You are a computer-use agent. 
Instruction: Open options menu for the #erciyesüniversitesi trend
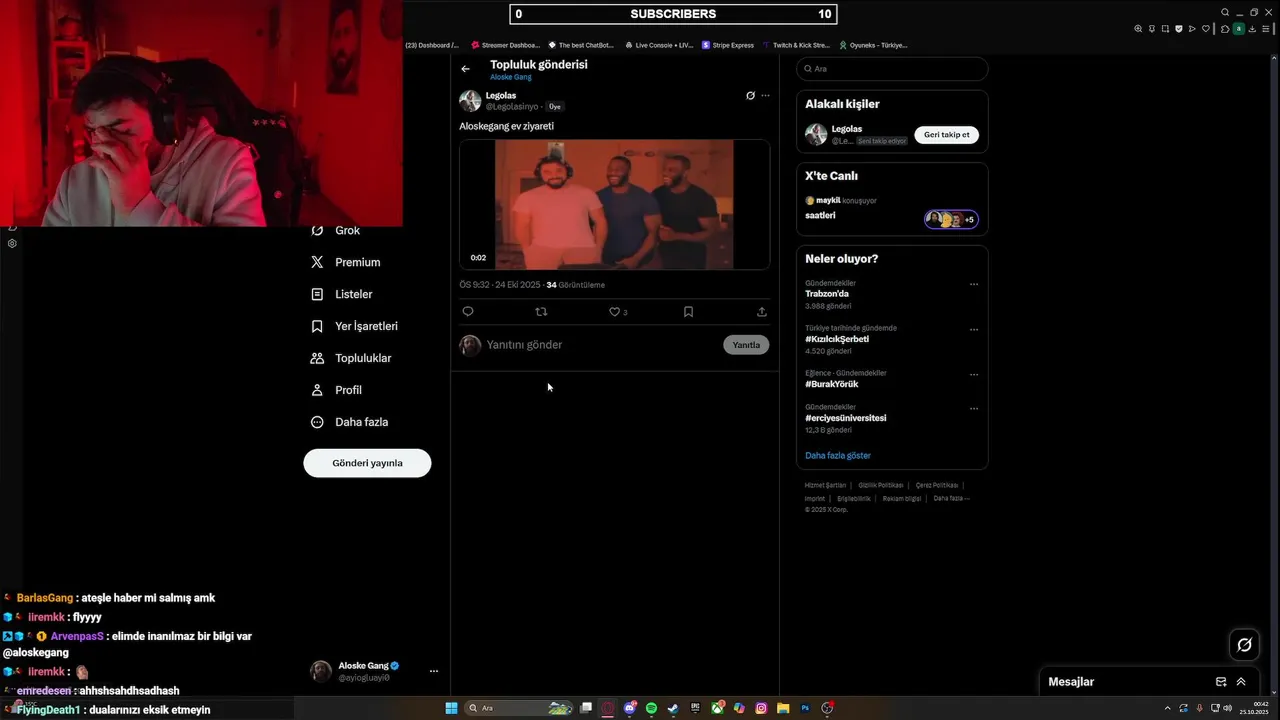974,408
